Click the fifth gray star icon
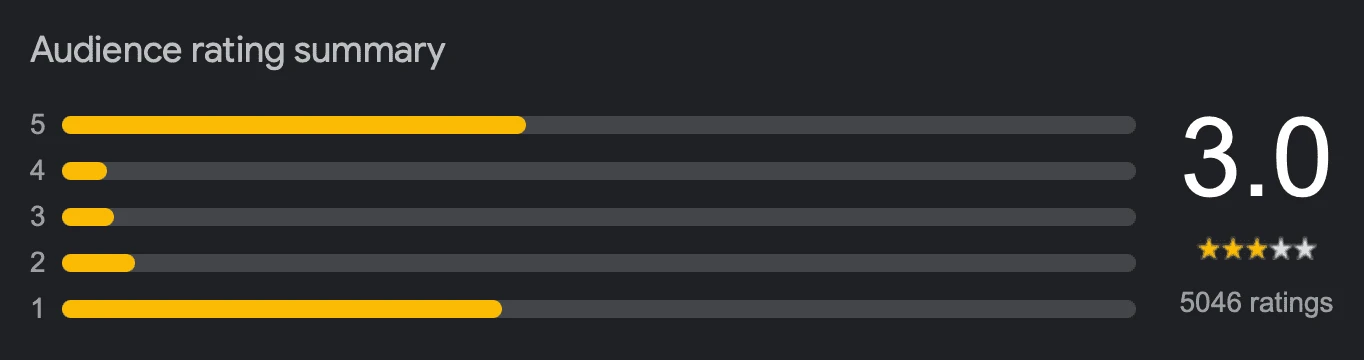This screenshot has height=360, width=1364. point(1304,250)
